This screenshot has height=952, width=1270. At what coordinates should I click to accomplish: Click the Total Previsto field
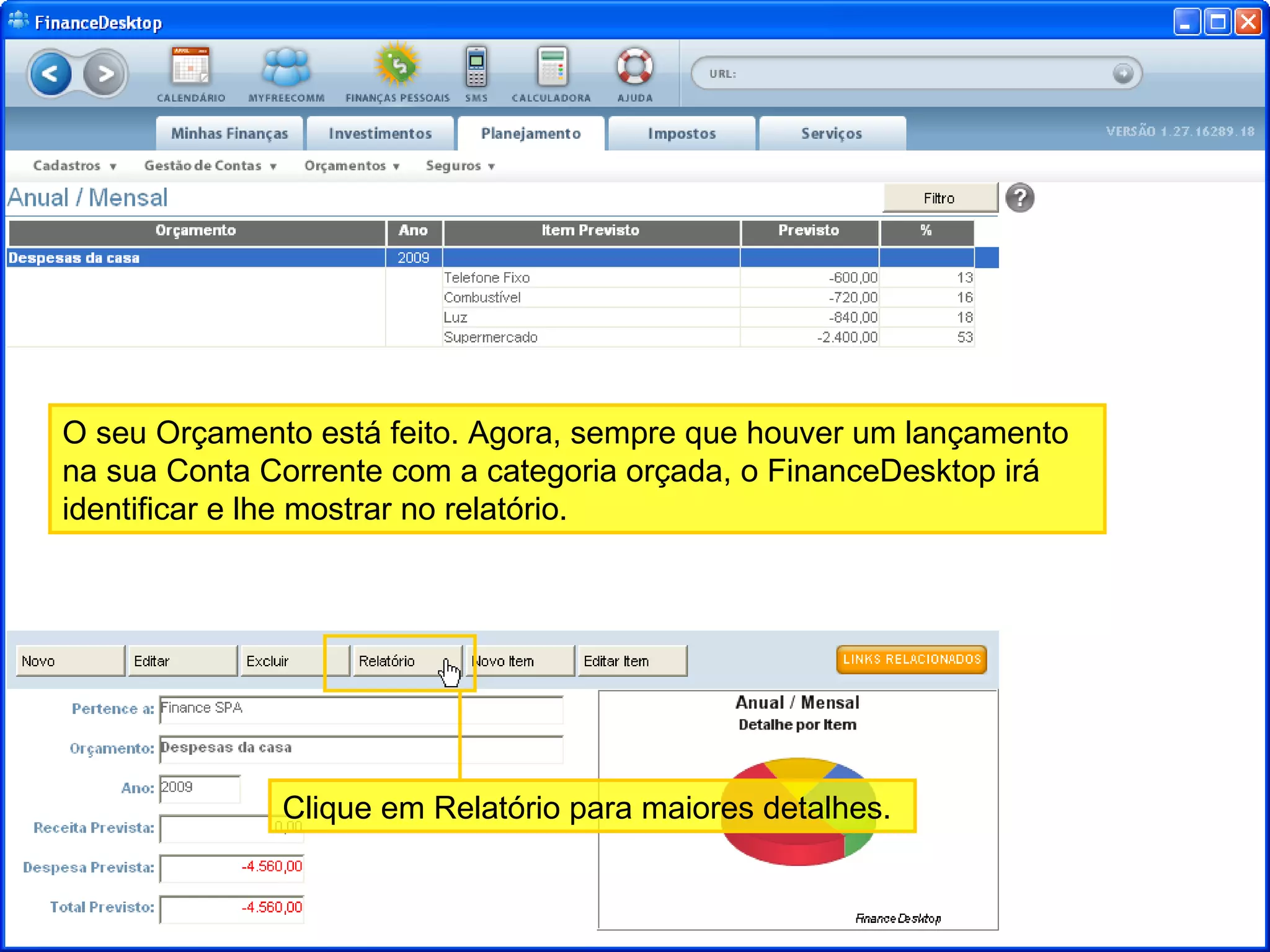click(x=232, y=908)
